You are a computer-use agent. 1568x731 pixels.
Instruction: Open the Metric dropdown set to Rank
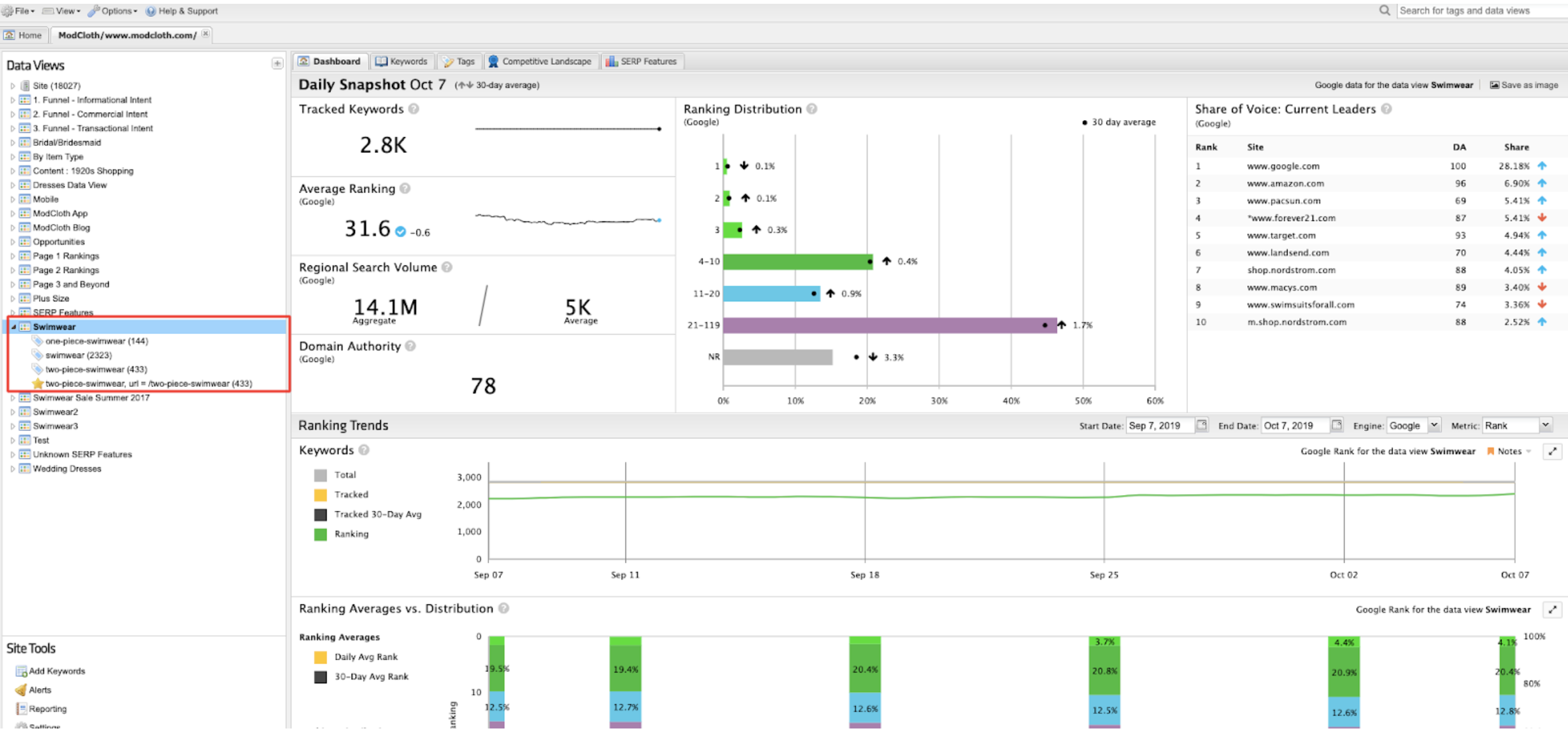click(1545, 425)
